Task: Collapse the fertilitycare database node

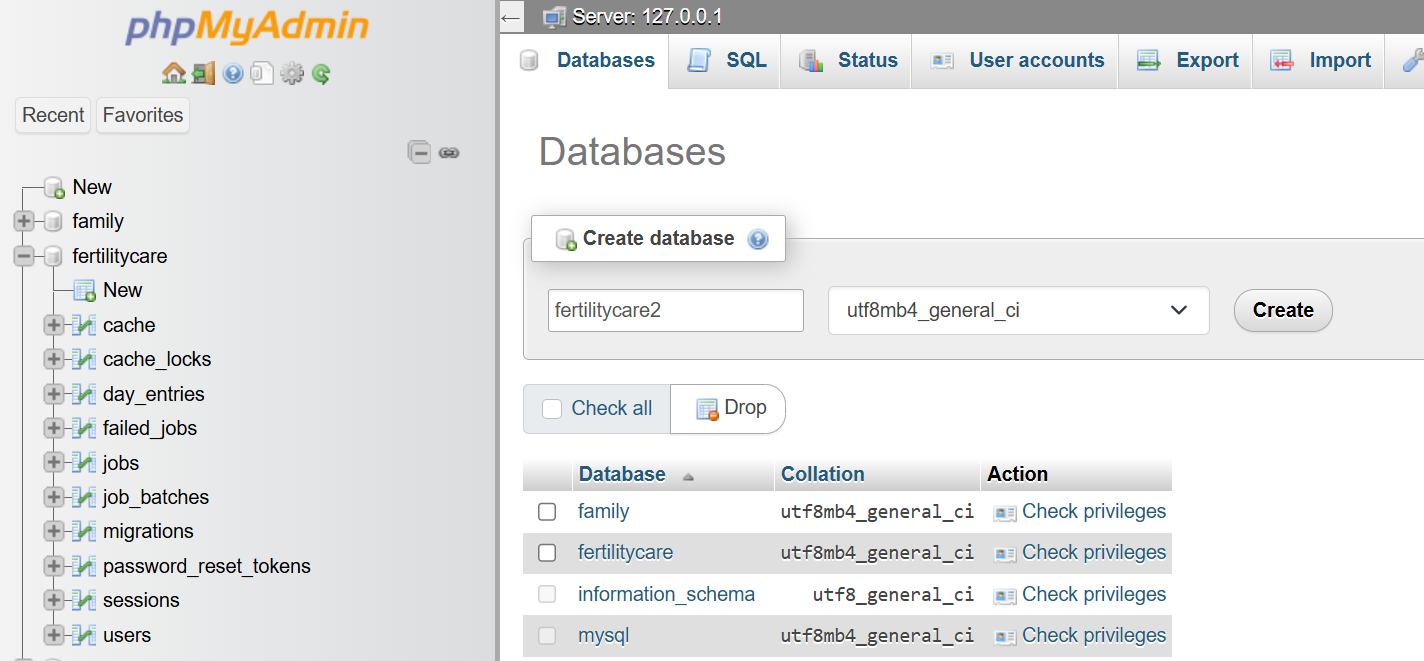Action: point(24,256)
